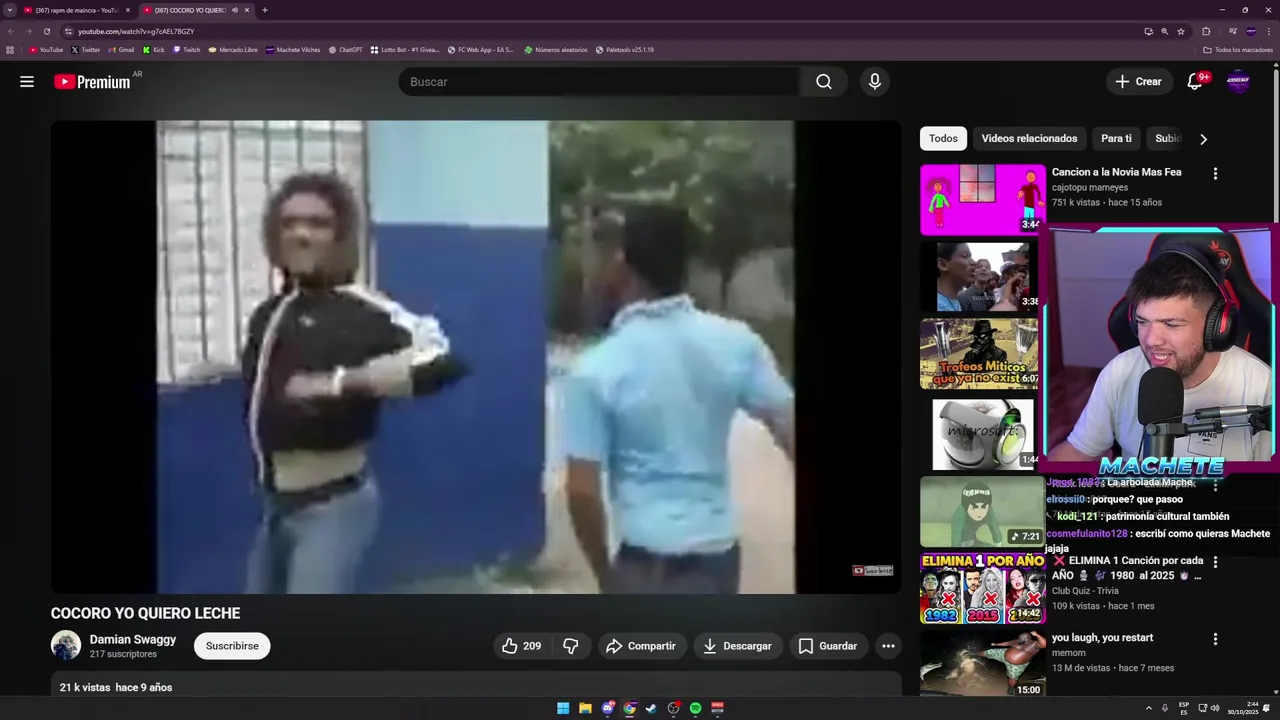This screenshot has width=1280, height=720.
Task: Start voice search with microphone icon
Action: tap(875, 82)
